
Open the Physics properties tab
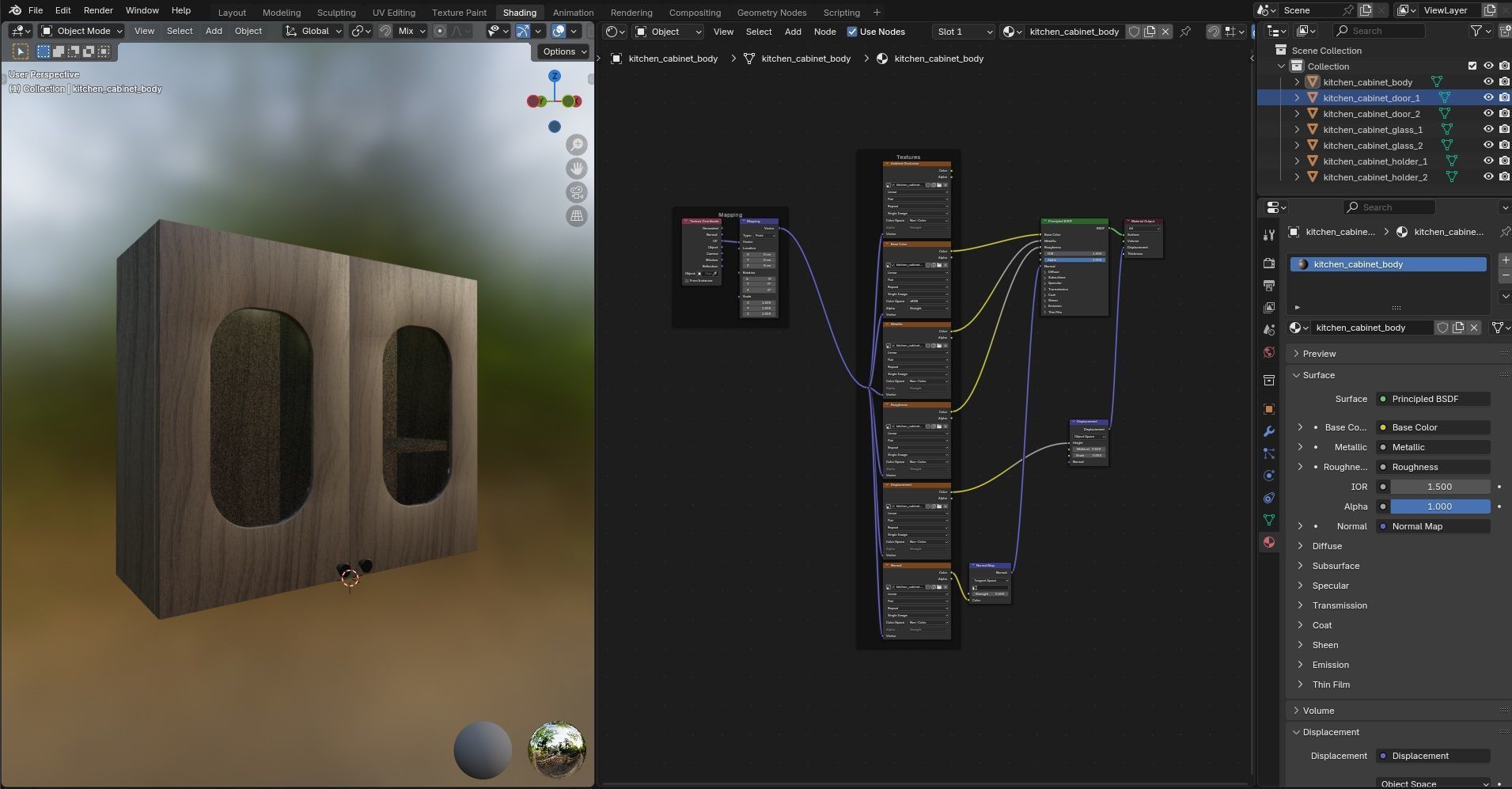click(1269, 476)
